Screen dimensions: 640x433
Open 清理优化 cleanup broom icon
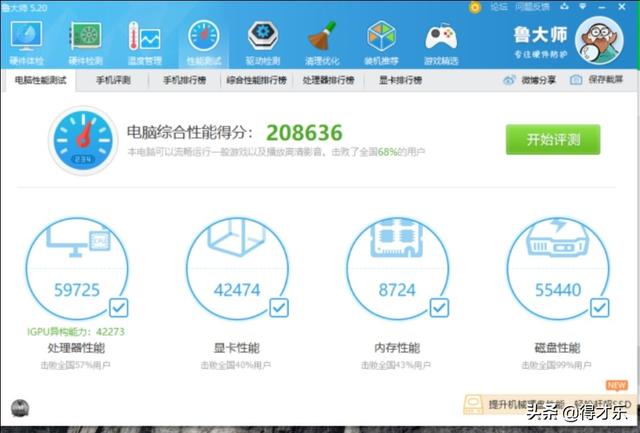[322, 36]
